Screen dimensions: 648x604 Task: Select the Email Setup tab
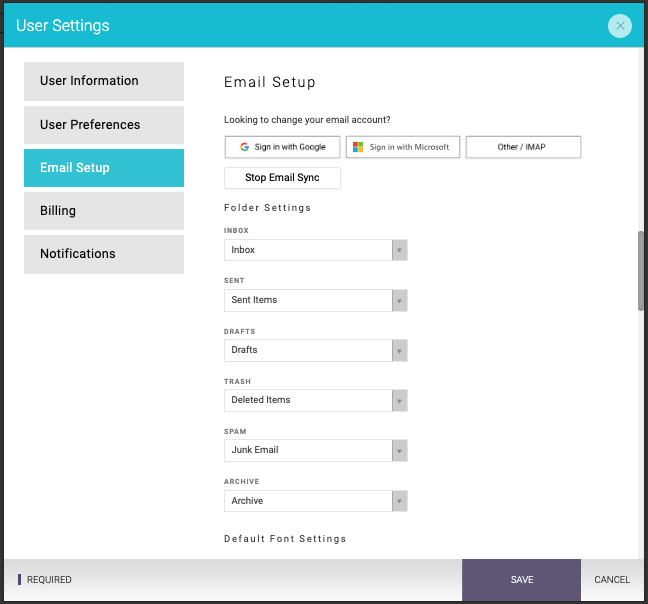[x=104, y=168]
